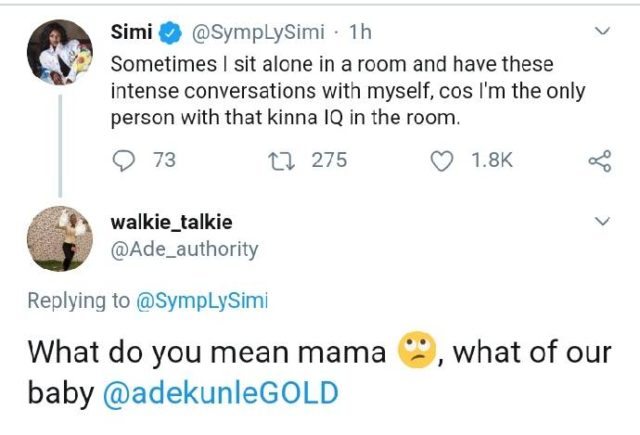Like Simi's tweet with the heart icon
The height and width of the screenshot is (435, 640).
click(x=442, y=160)
